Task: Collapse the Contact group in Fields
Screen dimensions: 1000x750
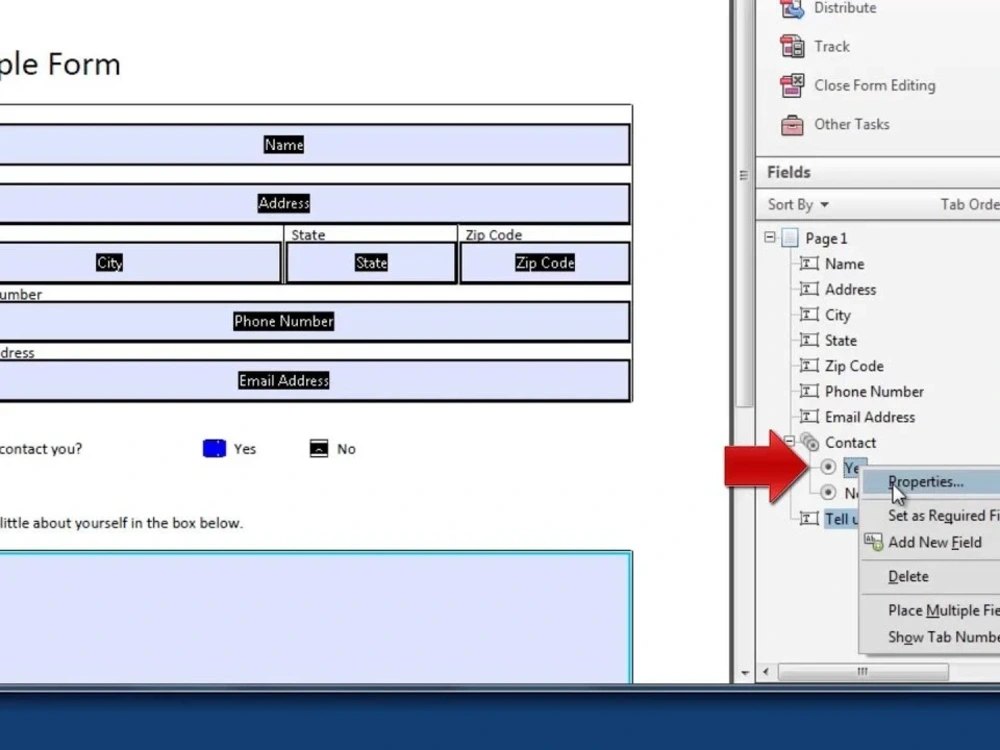Action: pyautogui.click(x=789, y=442)
